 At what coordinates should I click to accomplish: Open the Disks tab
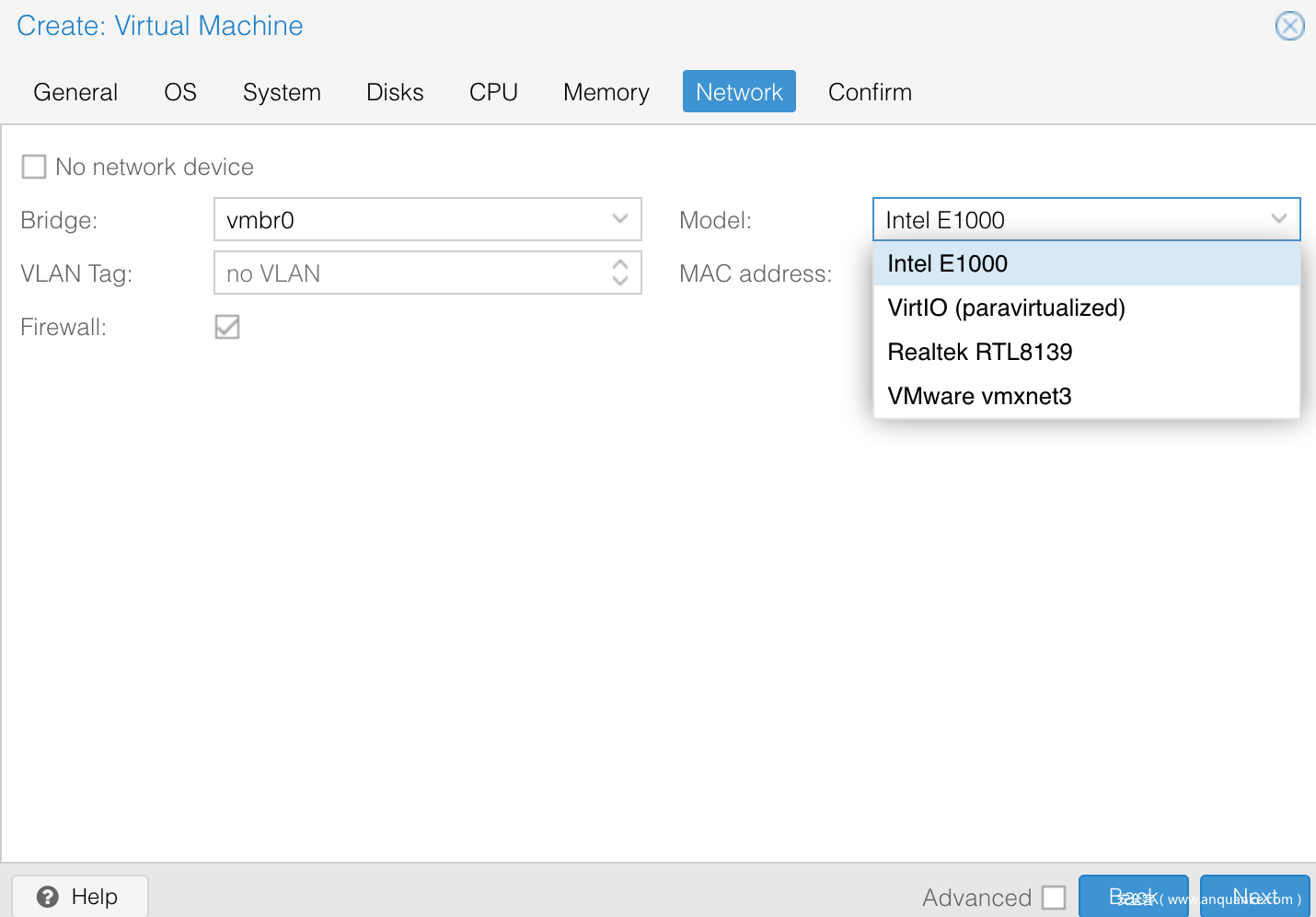tap(395, 92)
